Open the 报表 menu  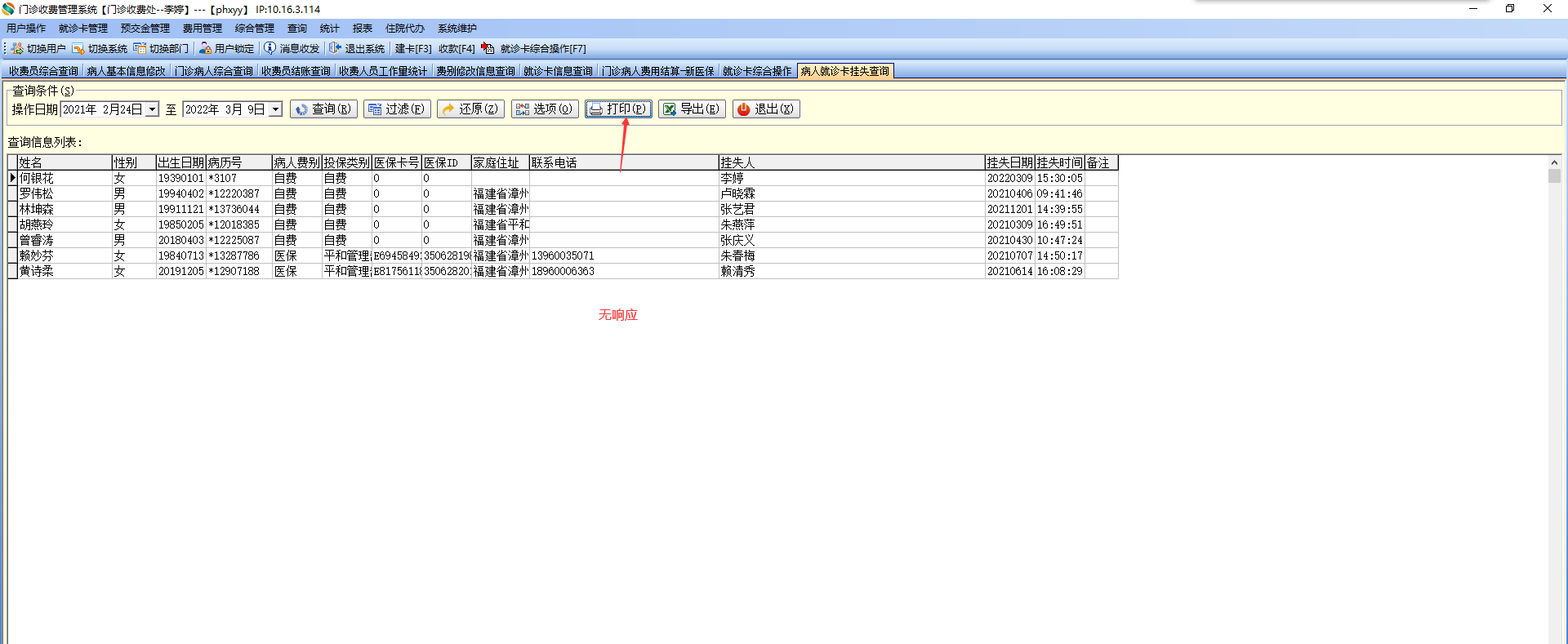pyautogui.click(x=363, y=29)
